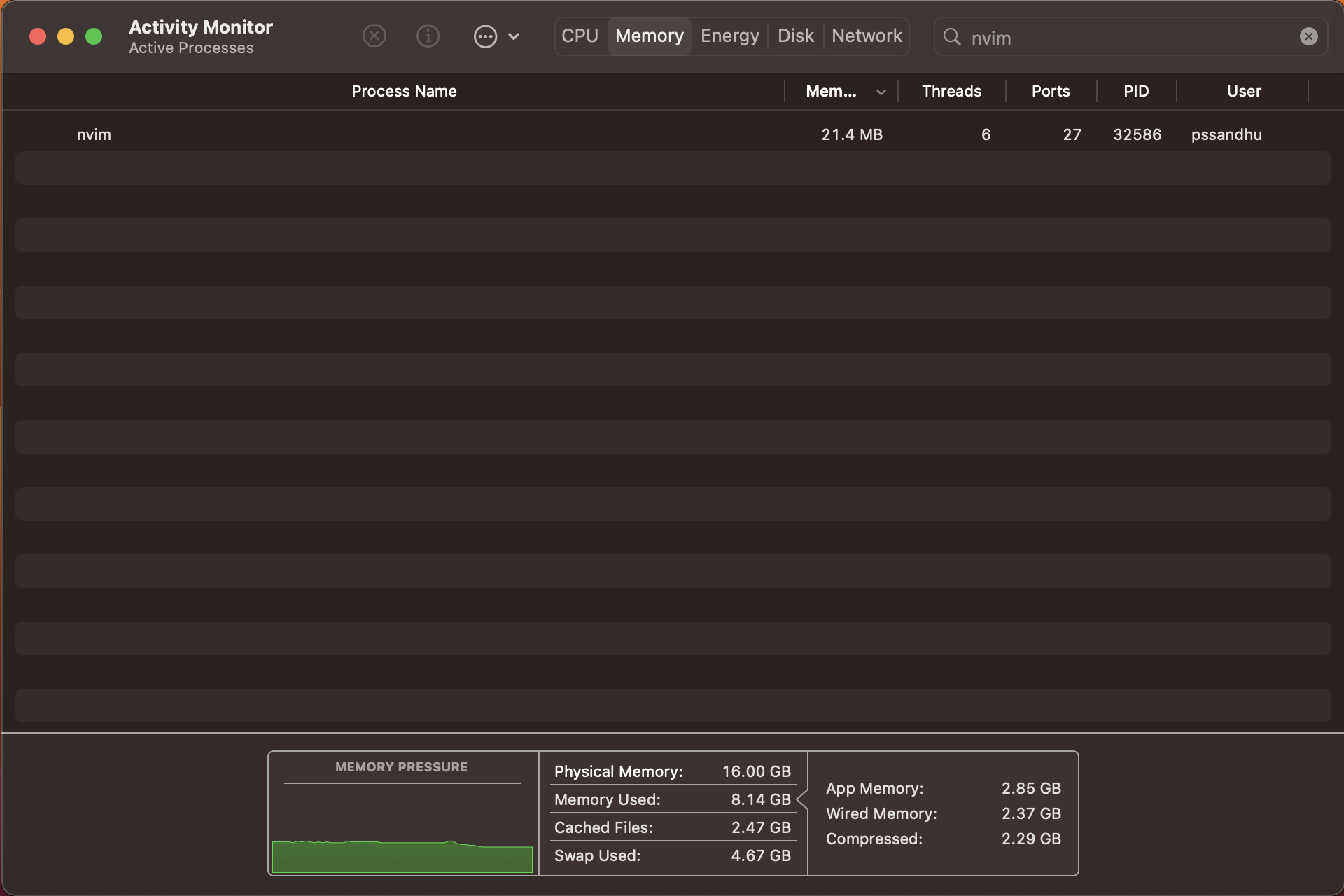This screenshot has height=896, width=1344.
Task: Switch to the CPU tab
Action: 580,36
